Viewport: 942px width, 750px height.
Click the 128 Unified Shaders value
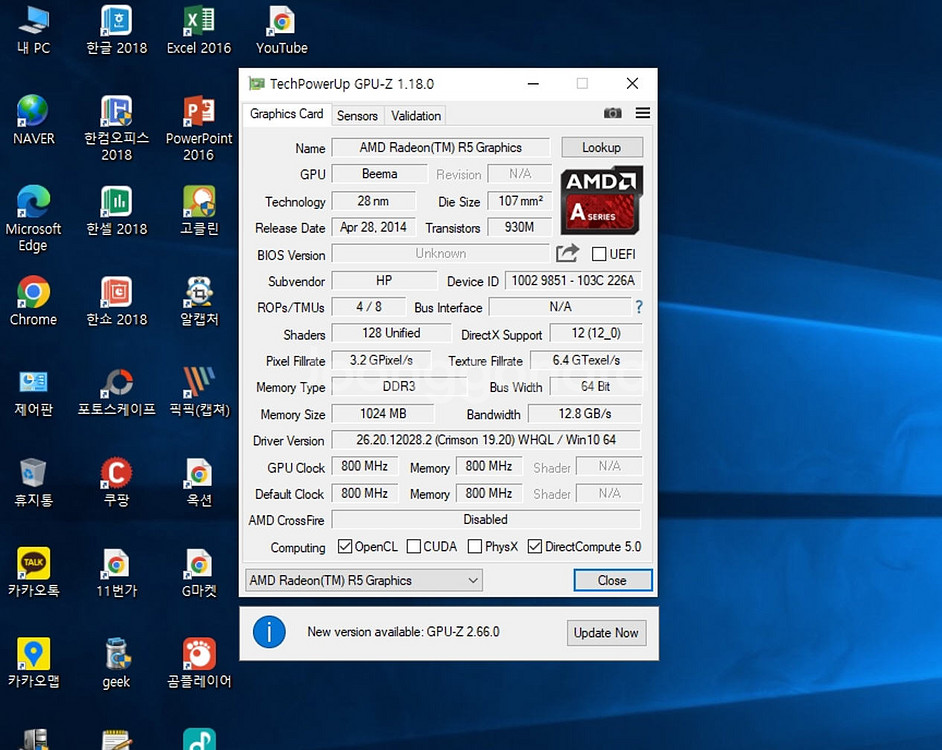click(x=392, y=333)
